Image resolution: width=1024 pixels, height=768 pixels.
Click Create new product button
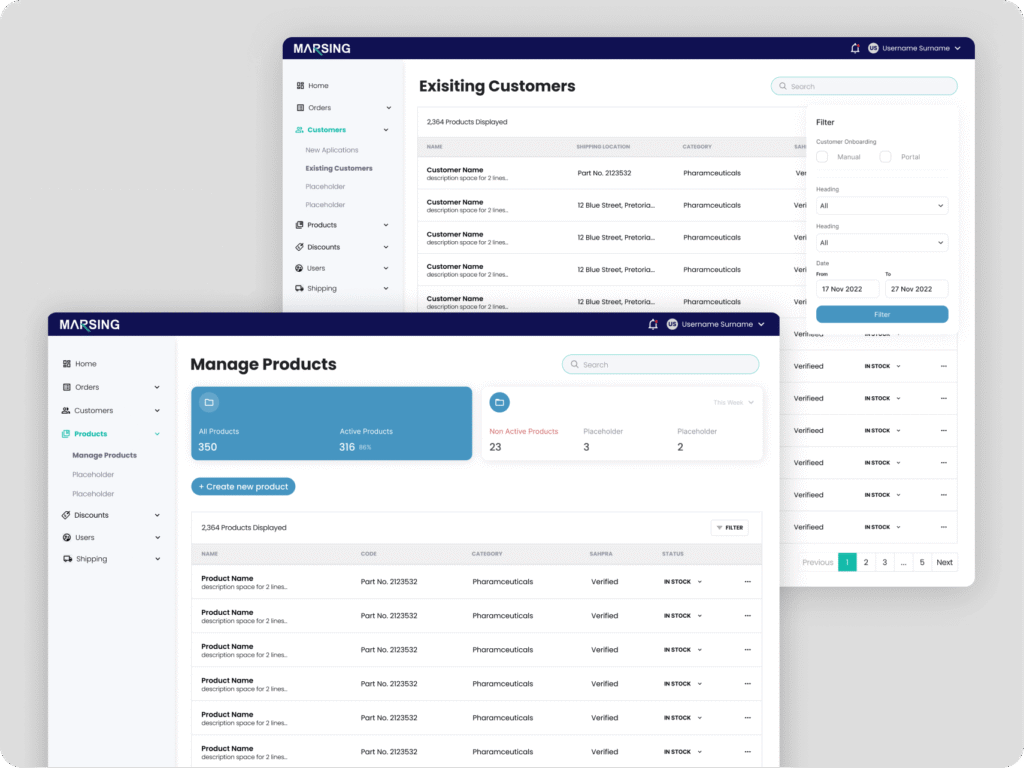point(243,487)
